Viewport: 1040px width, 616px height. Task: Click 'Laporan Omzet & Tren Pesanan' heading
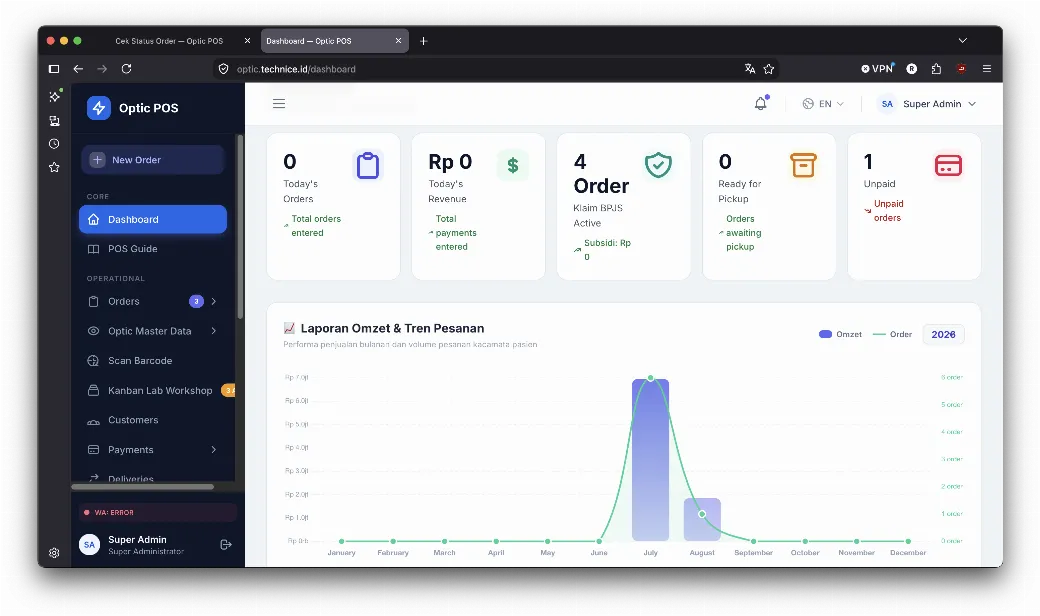point(392,328)
